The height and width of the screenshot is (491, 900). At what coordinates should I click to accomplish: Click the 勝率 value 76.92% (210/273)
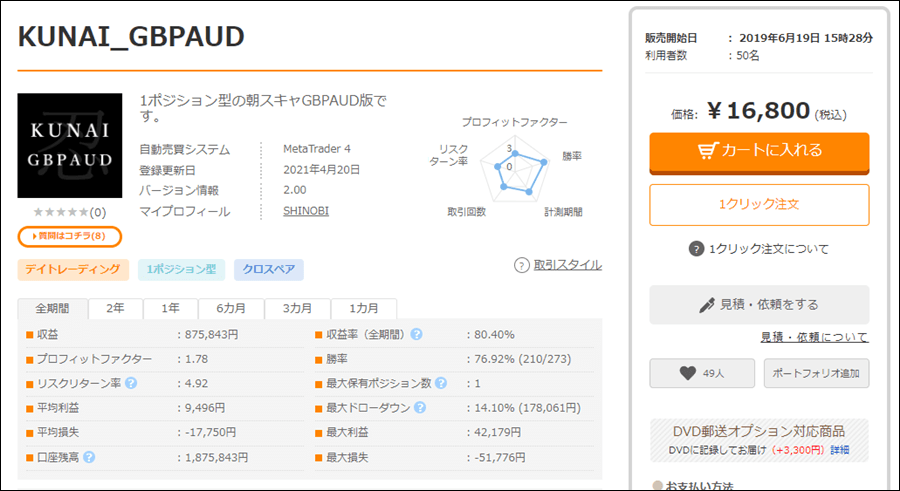522,359
